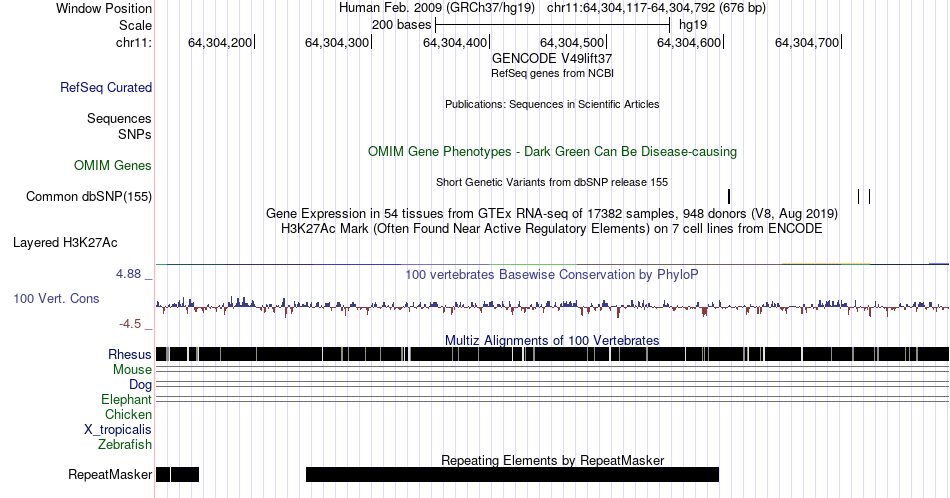The image size is (950, 498).
Task: Click the Window Position label
Action: tap(104, 8)
